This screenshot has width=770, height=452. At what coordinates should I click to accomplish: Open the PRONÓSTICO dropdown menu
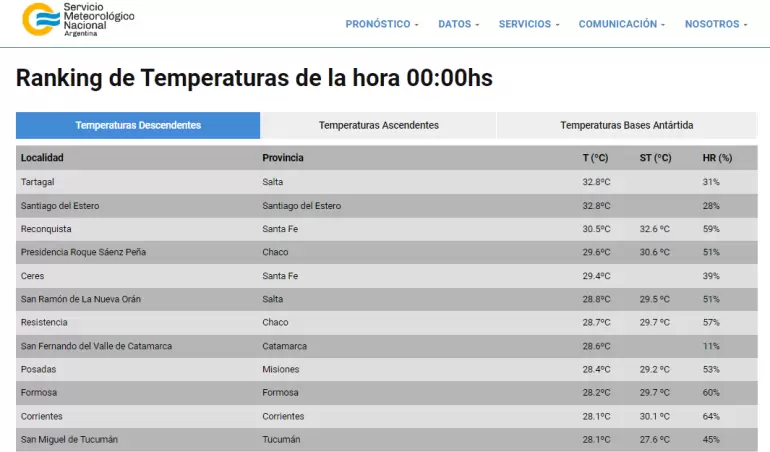(x=382, y=24)
